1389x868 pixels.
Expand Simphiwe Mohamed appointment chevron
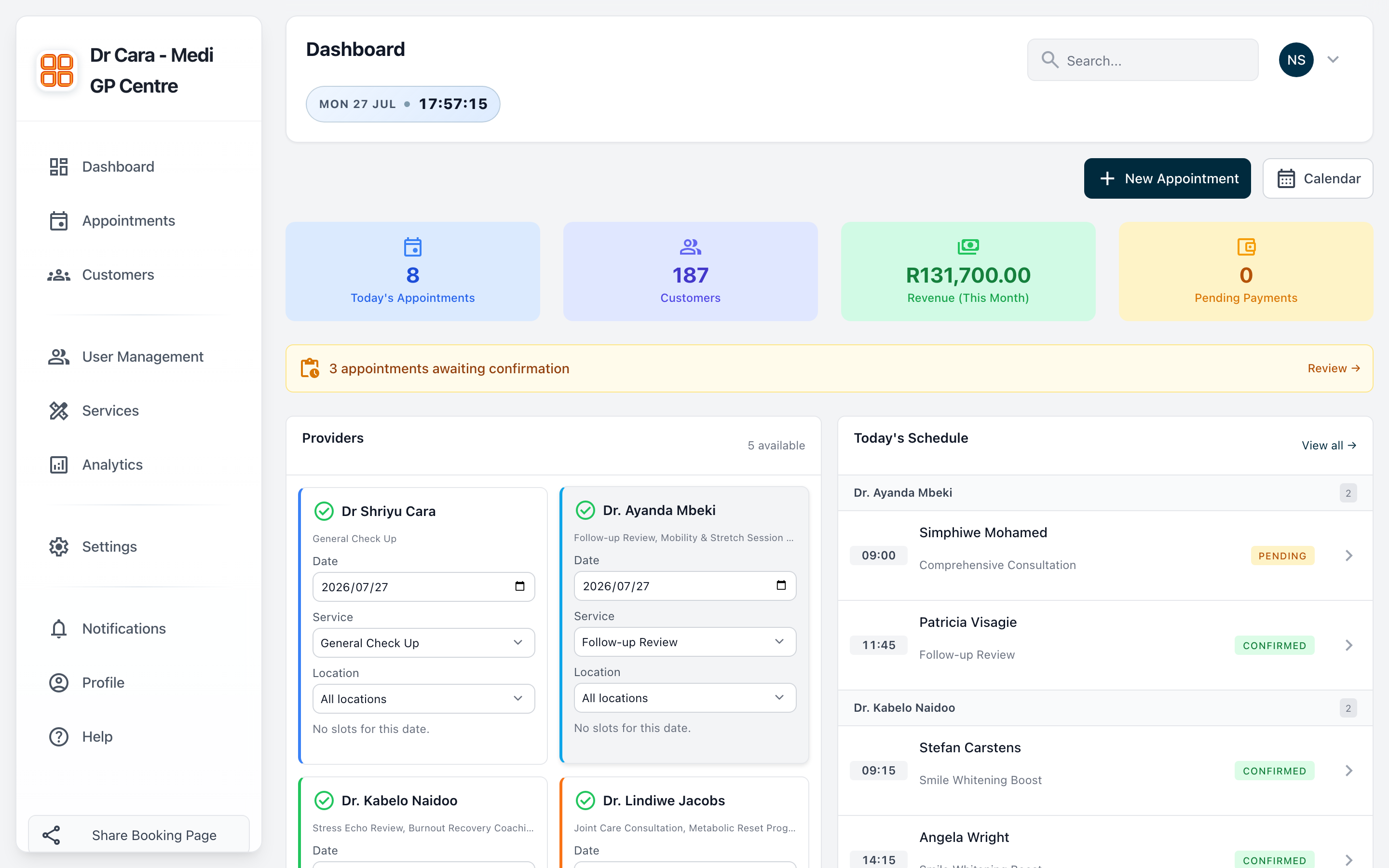tap(1349, 555)
